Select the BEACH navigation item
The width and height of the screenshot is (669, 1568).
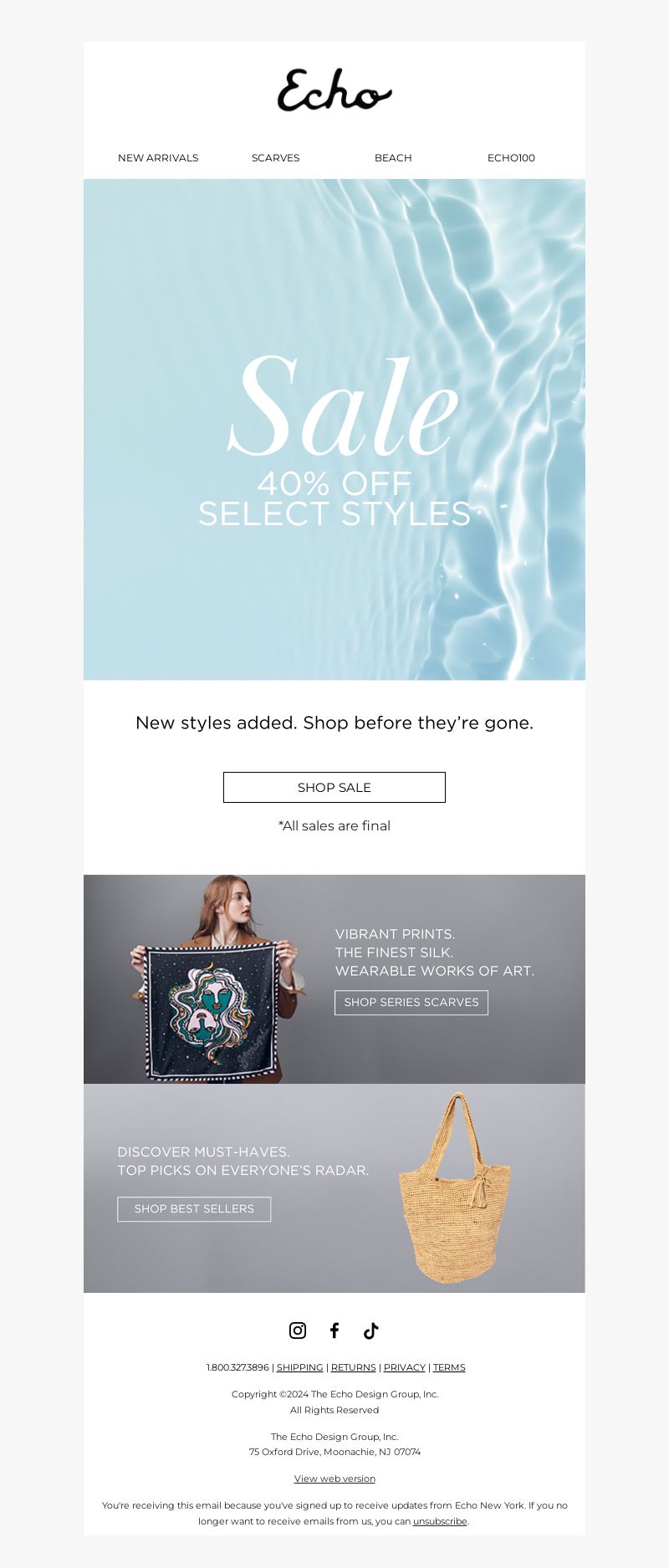coord(393,157)
